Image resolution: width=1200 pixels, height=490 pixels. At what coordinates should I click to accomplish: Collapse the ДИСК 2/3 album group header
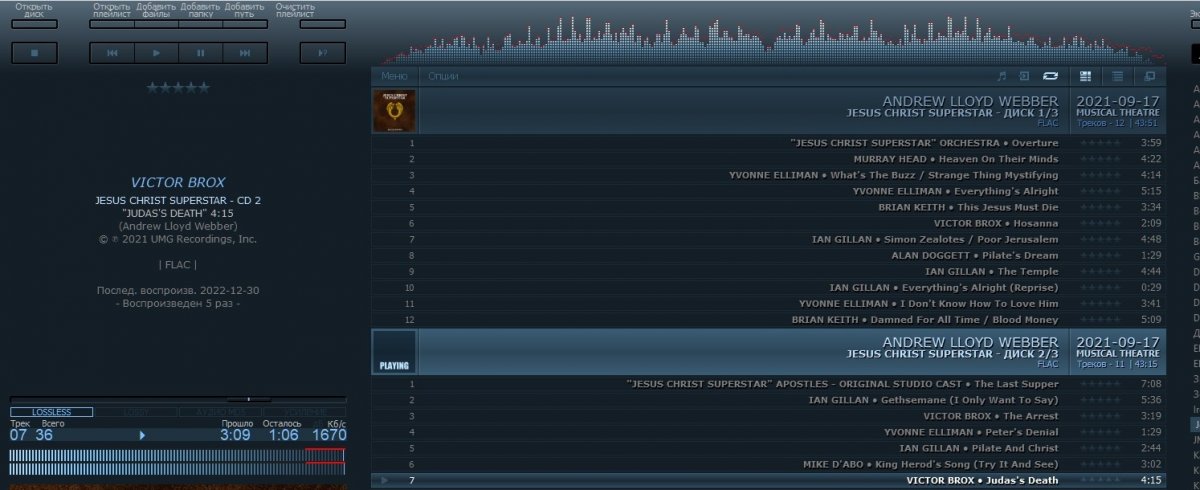tap(768, 351)
